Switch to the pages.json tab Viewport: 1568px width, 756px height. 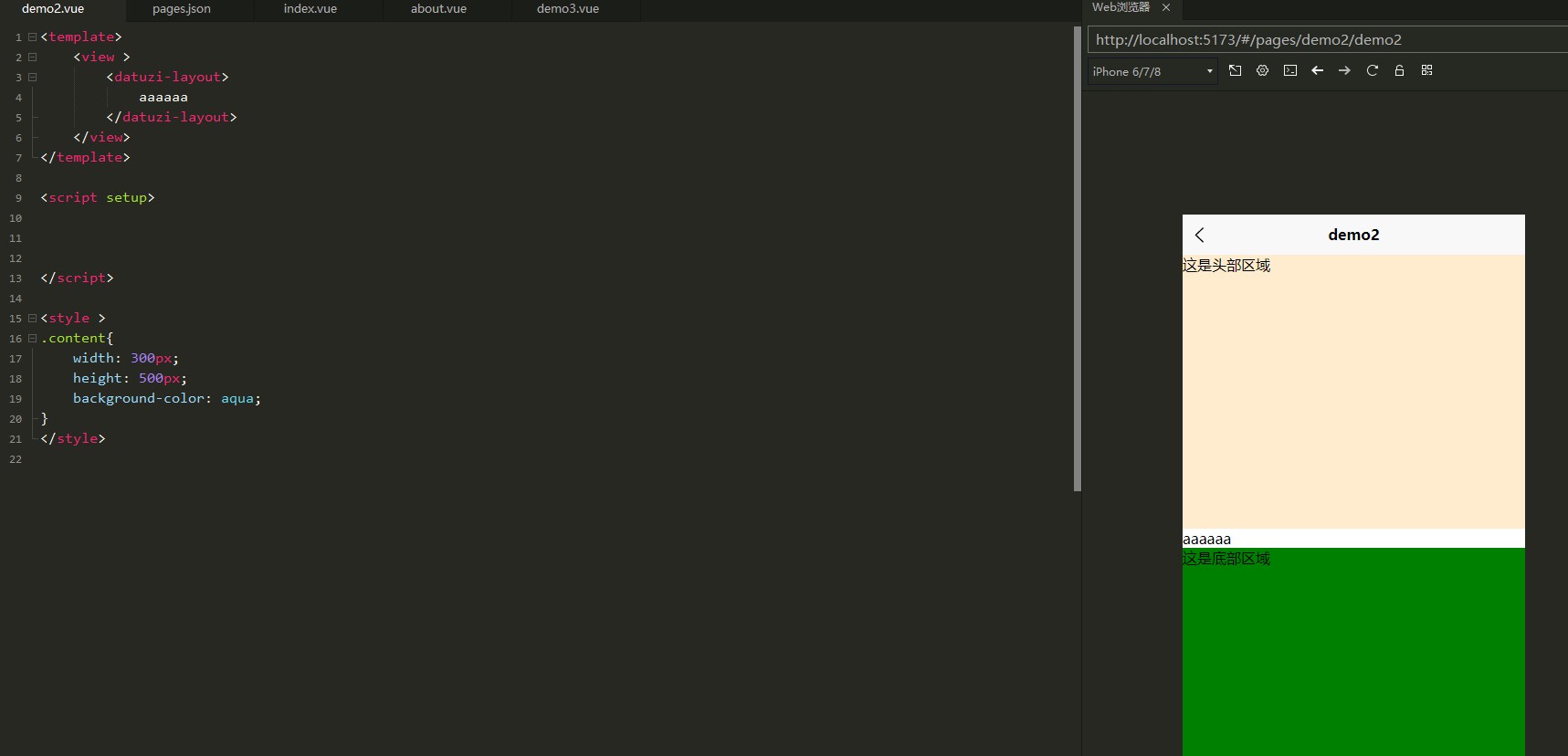click(x=182, y=9)
